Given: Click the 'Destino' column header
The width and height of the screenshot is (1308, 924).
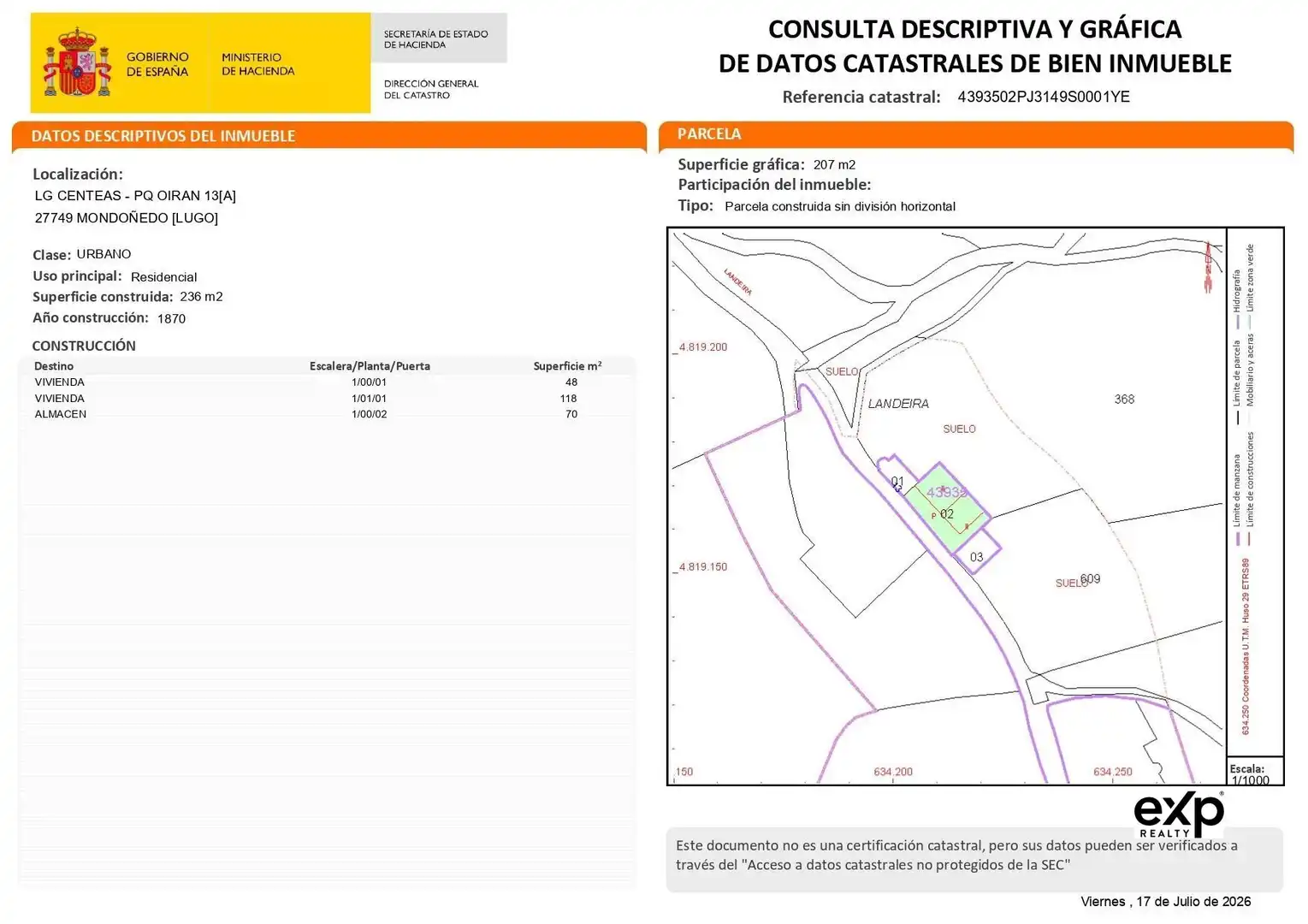Looking at the screenshot, I should 54,366.
